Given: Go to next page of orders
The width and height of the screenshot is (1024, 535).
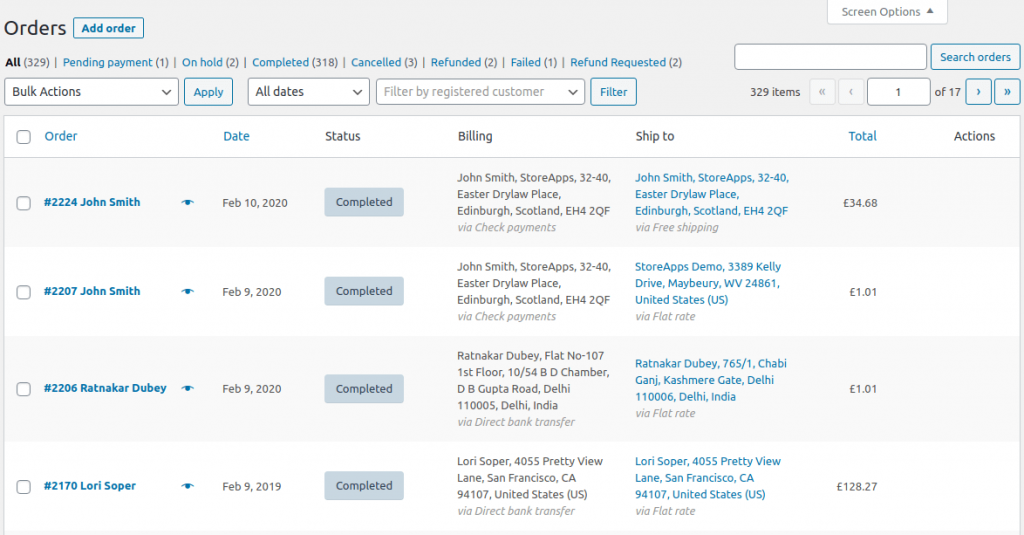Looking at the screenshot, I should point(978,92).
